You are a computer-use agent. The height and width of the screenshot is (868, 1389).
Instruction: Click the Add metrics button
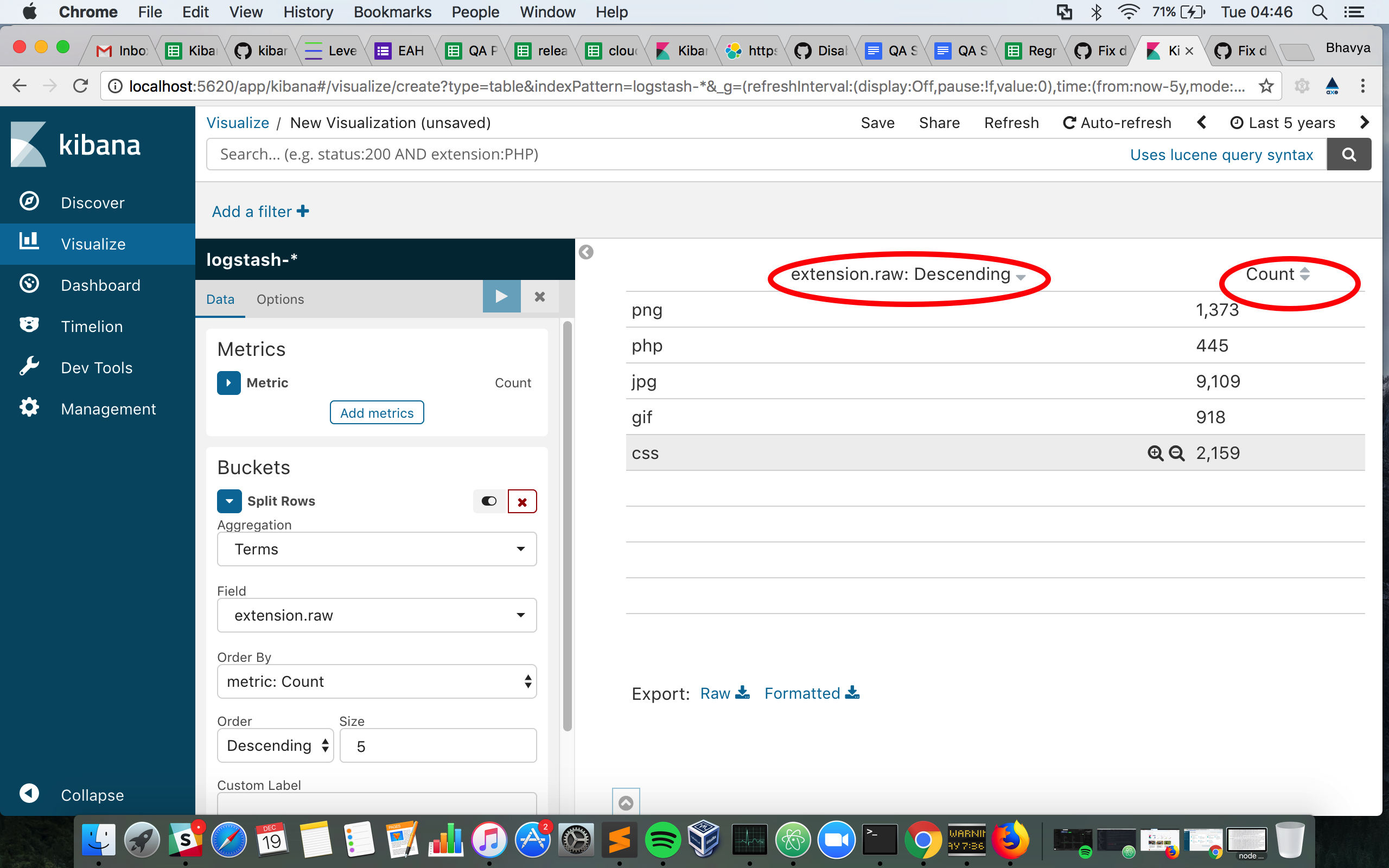(376, 412)
